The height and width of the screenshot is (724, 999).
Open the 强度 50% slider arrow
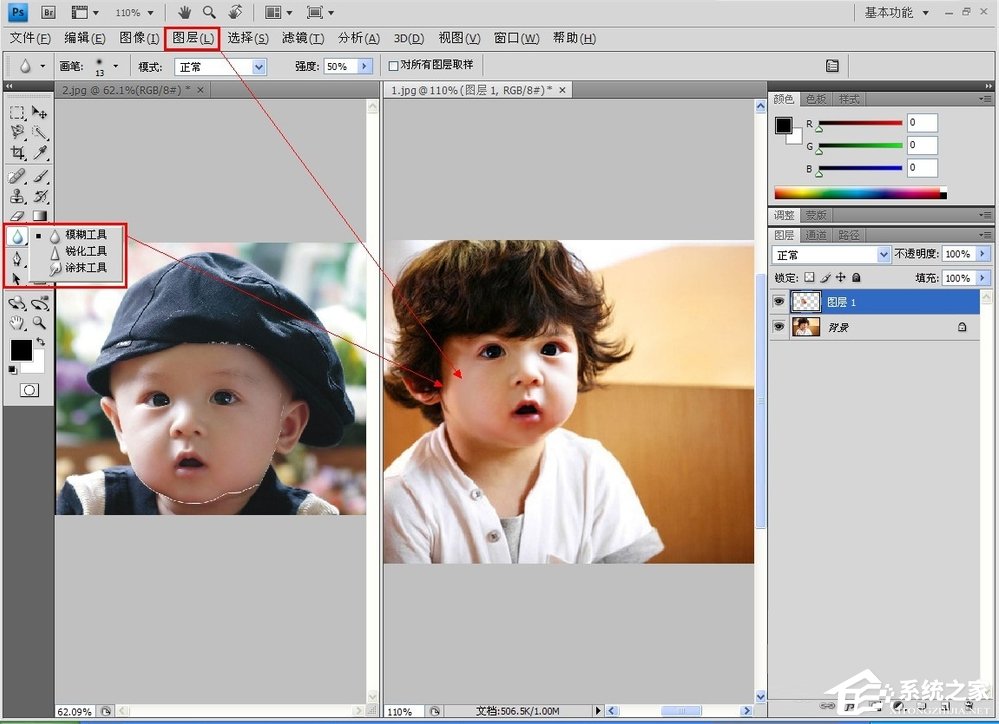(365, 66)
